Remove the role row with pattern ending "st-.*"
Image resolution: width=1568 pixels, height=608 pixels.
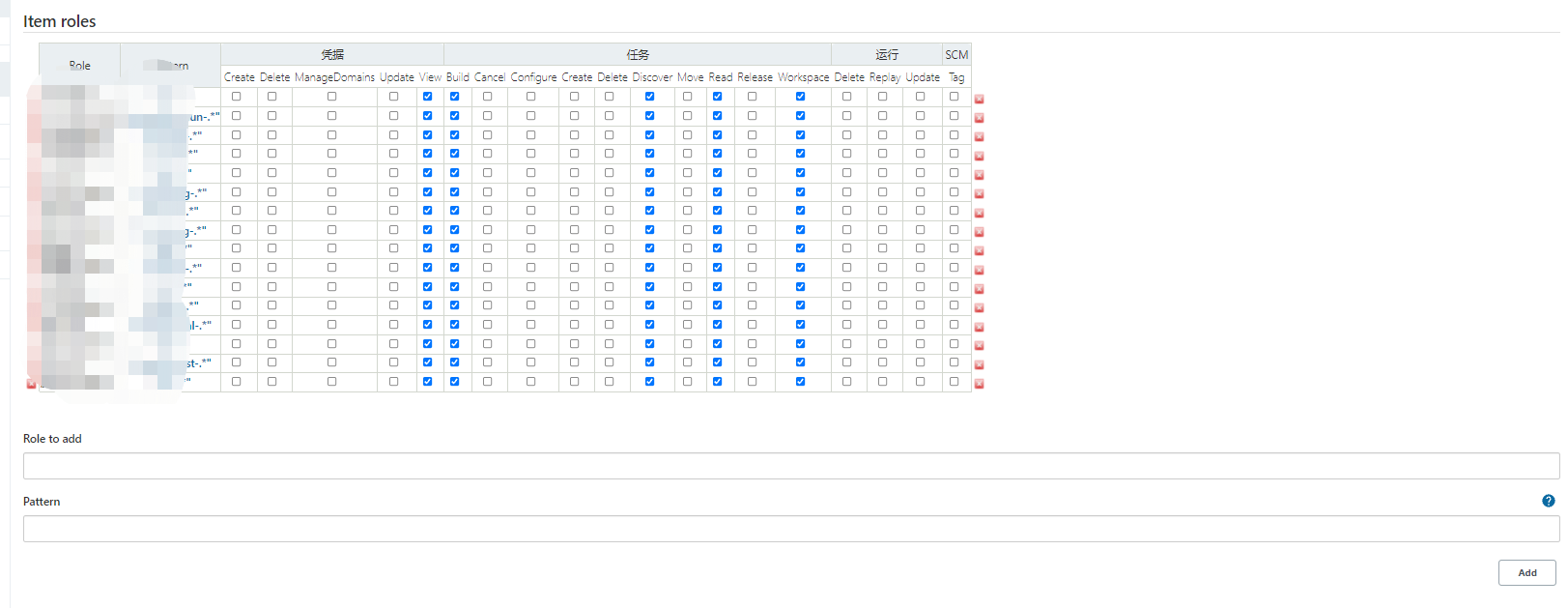[x=979, y=364]
